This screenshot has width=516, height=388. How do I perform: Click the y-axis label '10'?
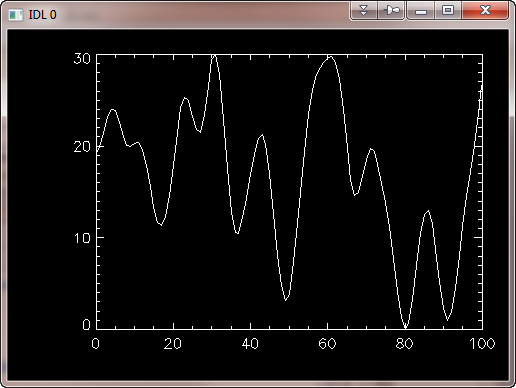[x=82, y=238]
